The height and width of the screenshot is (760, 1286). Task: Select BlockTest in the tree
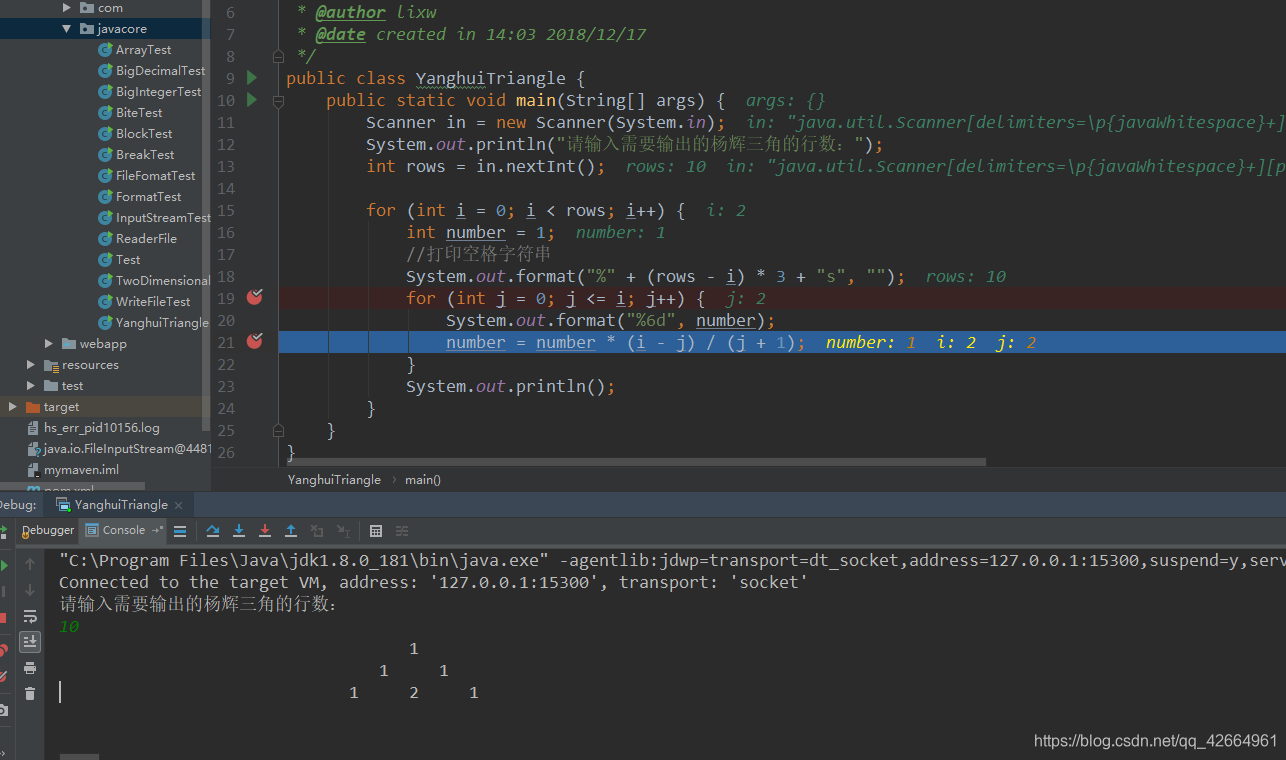point(144,134)
